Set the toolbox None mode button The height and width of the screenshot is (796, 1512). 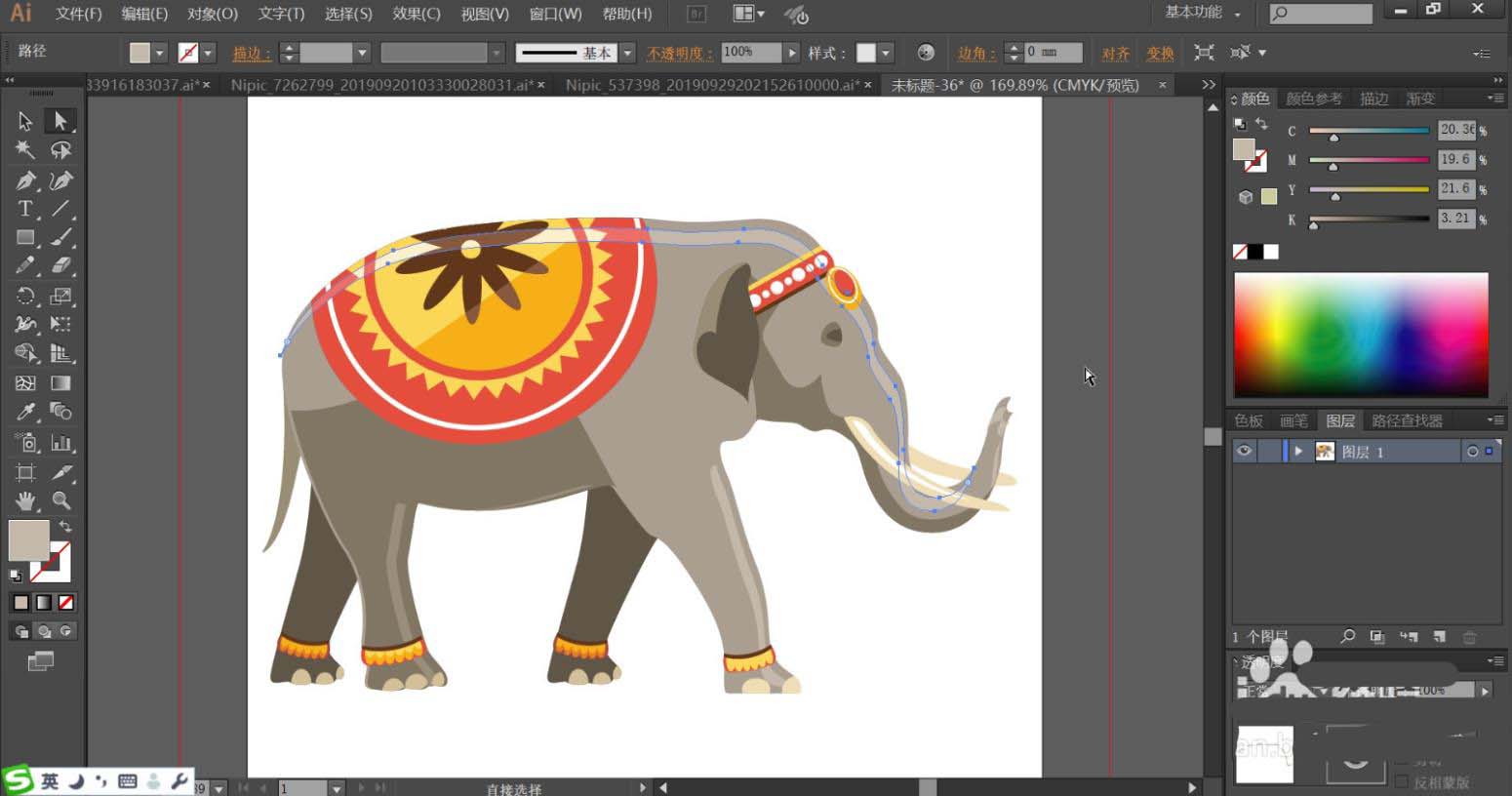point(65,603)
